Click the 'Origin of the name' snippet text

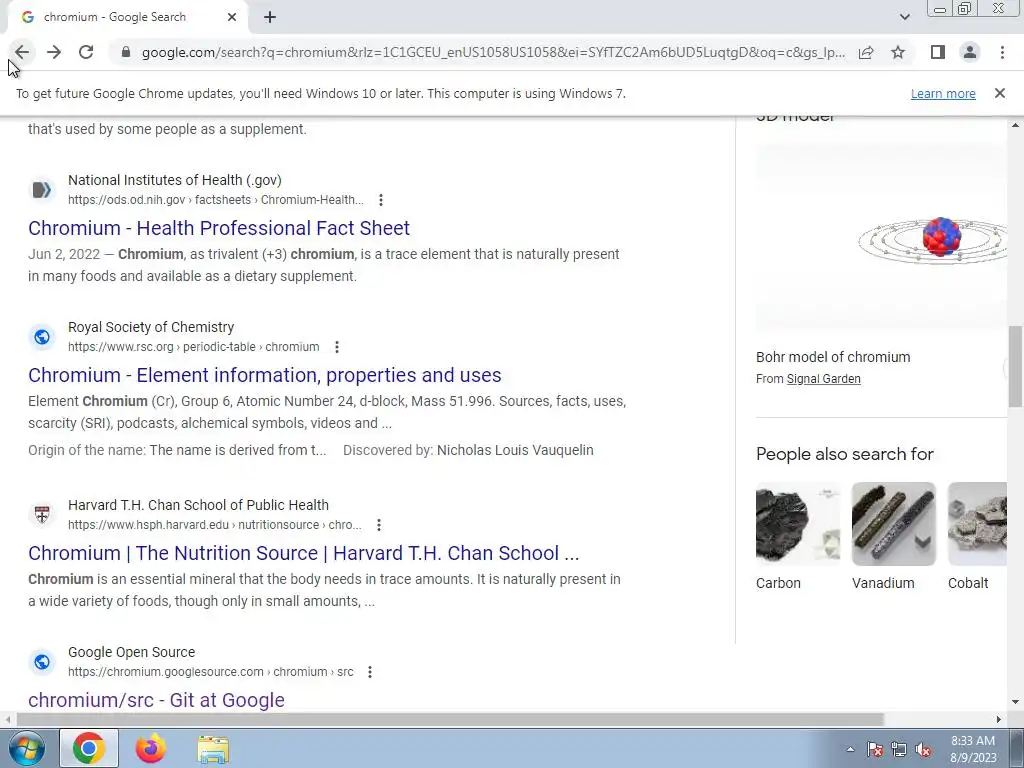click(177, 451)
